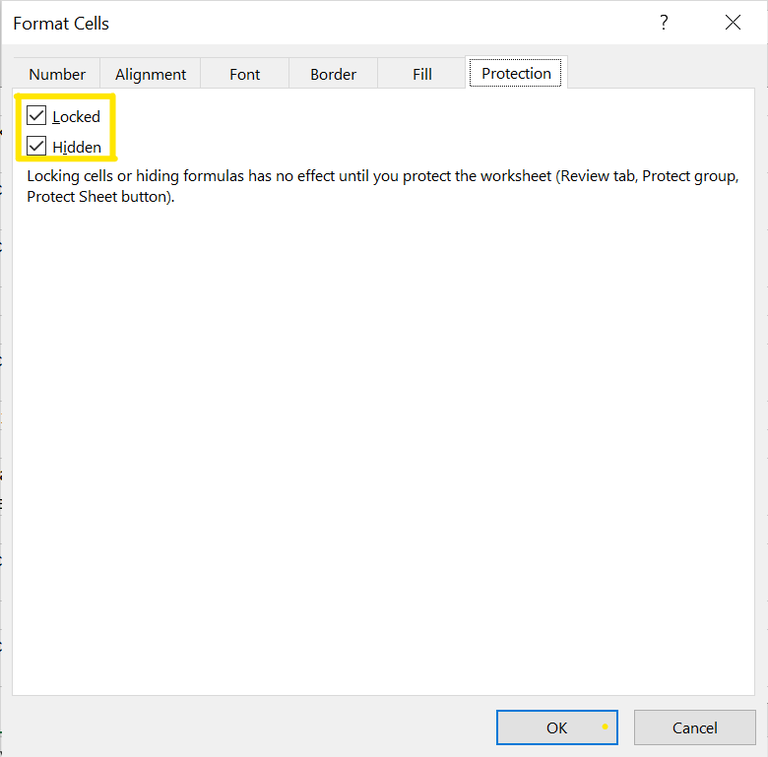Click the empty title bar area
This screenshot has height=757, width=768.
tap(380, 23)
